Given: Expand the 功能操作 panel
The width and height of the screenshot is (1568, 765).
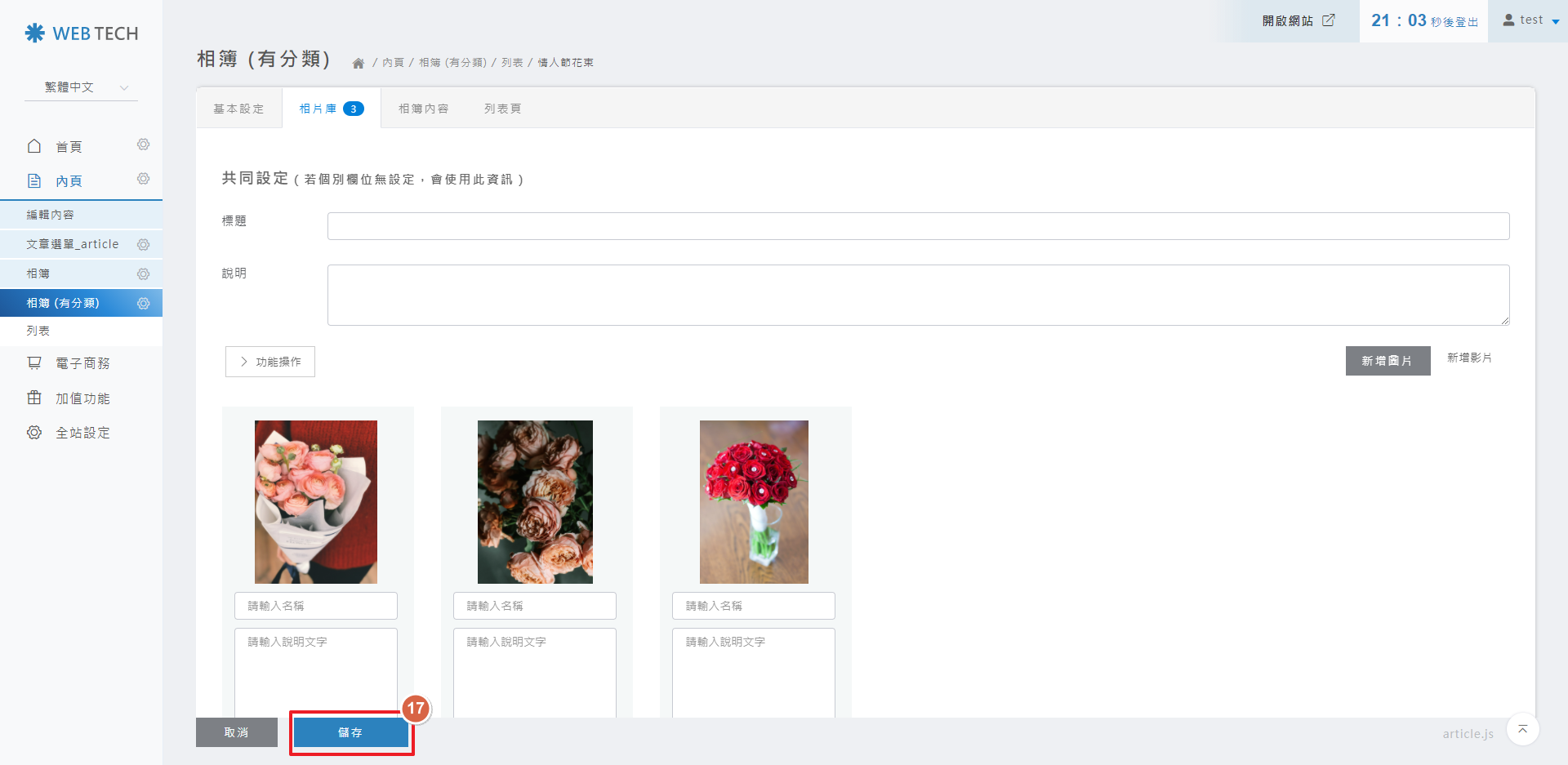Looking at the screenshot, I should (x=270, y=362).
